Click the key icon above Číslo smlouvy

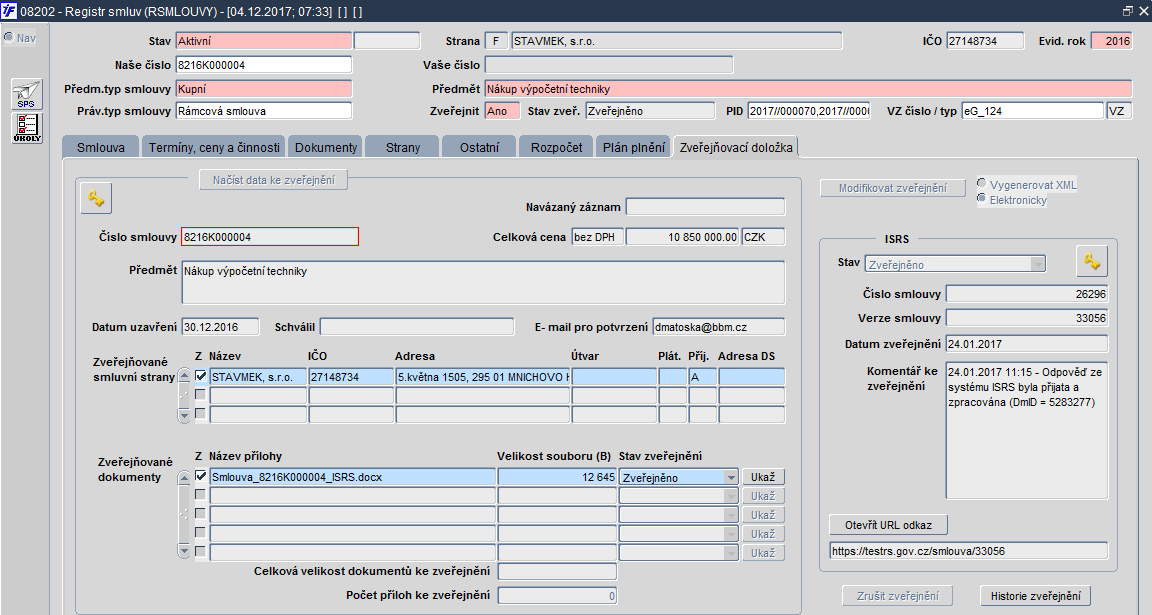point(96,200)
